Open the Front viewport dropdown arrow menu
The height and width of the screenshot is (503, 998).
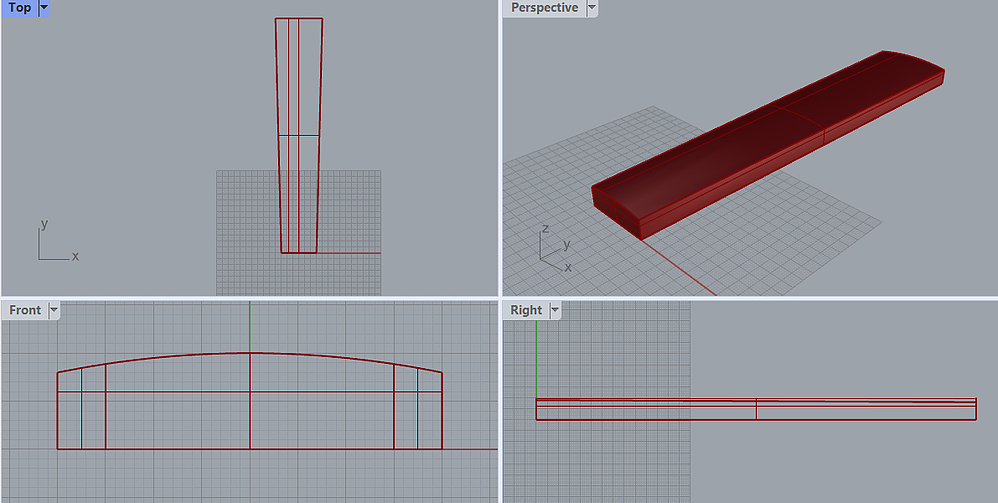(54, 310)
